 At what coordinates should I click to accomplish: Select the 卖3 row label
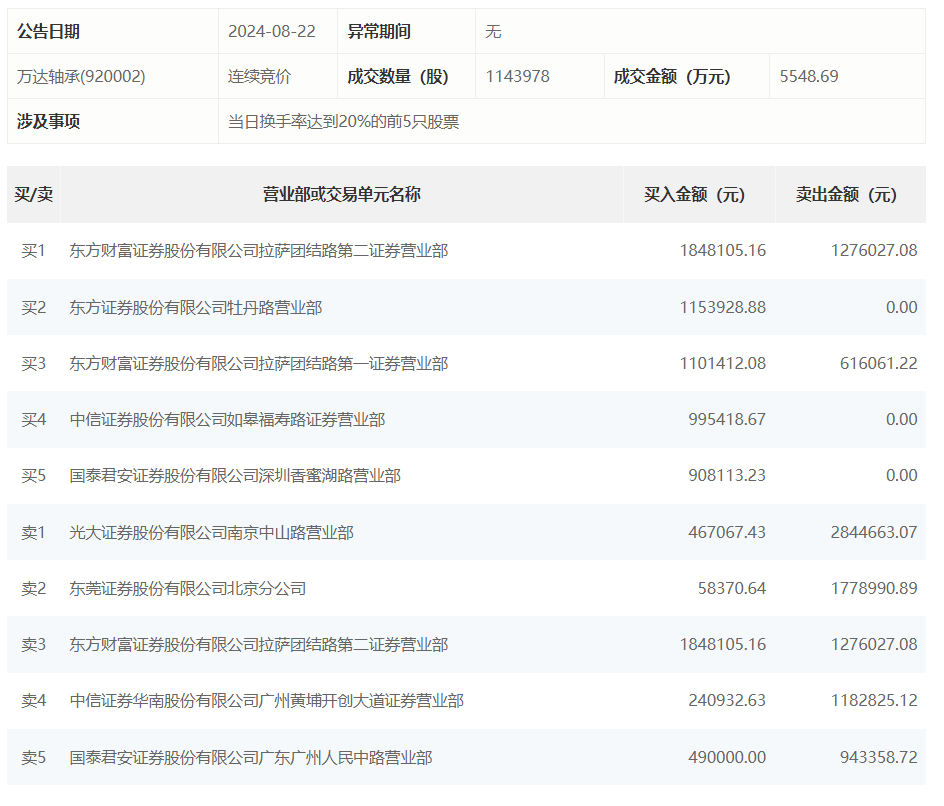[34, 645]
